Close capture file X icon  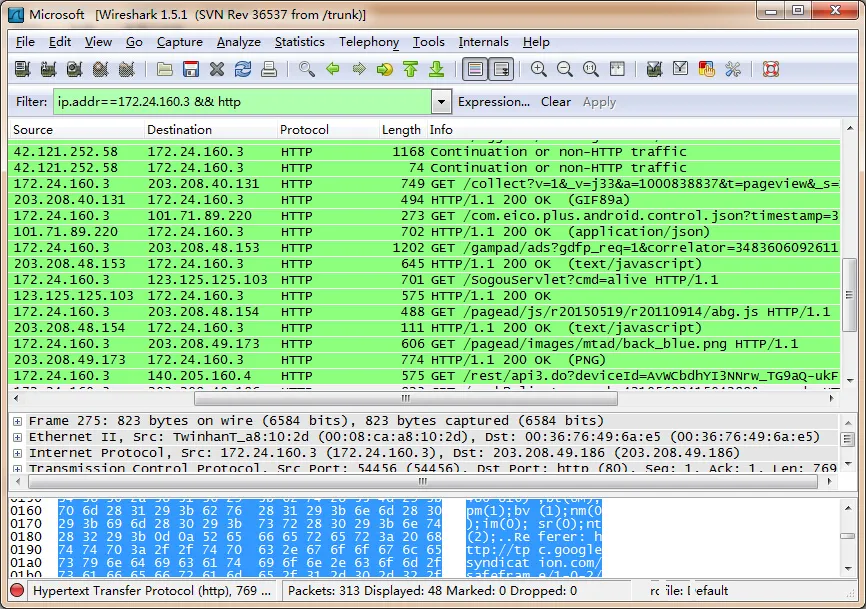pos(217,69)
